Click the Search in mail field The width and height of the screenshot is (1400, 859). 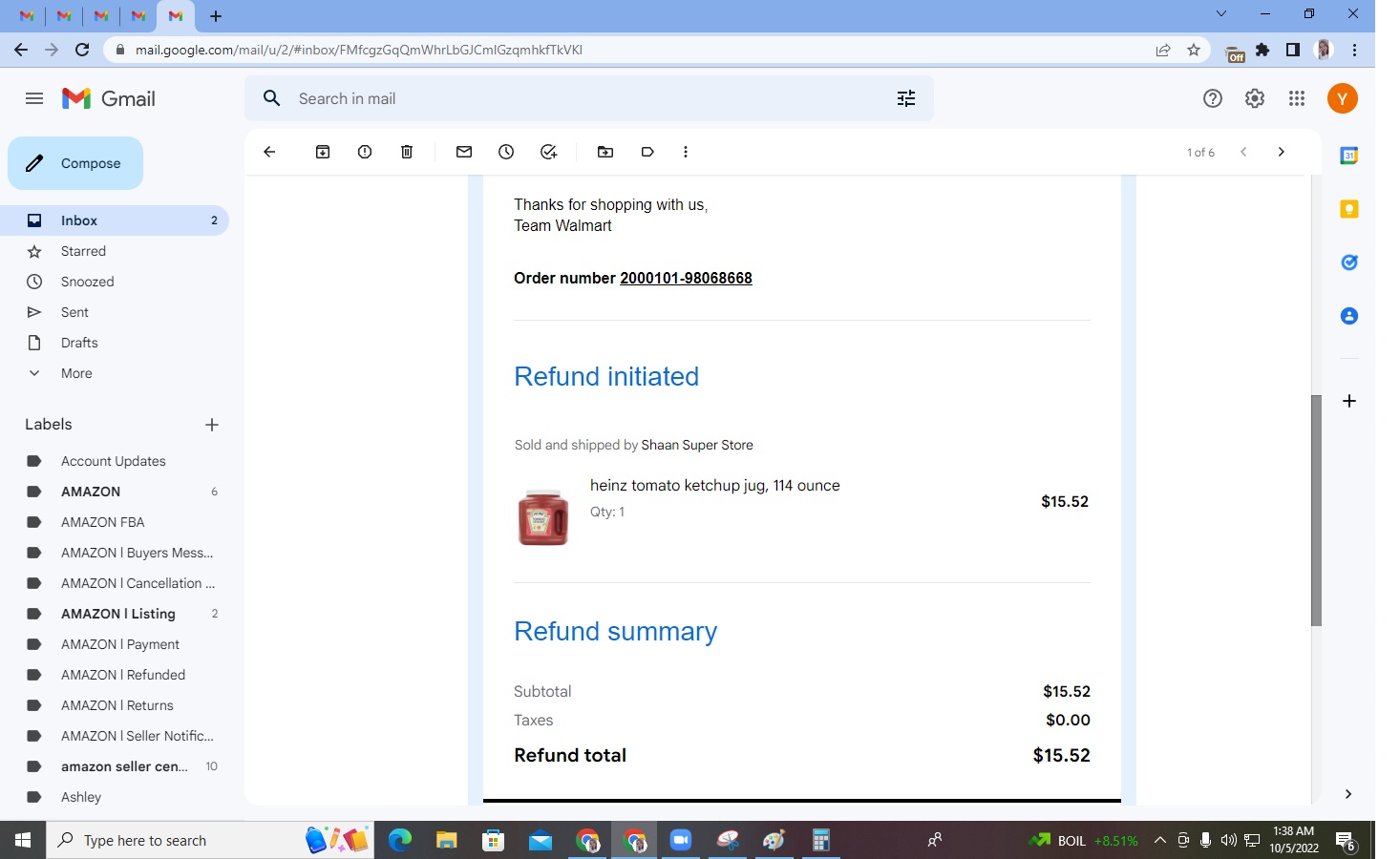pos(589,98)
